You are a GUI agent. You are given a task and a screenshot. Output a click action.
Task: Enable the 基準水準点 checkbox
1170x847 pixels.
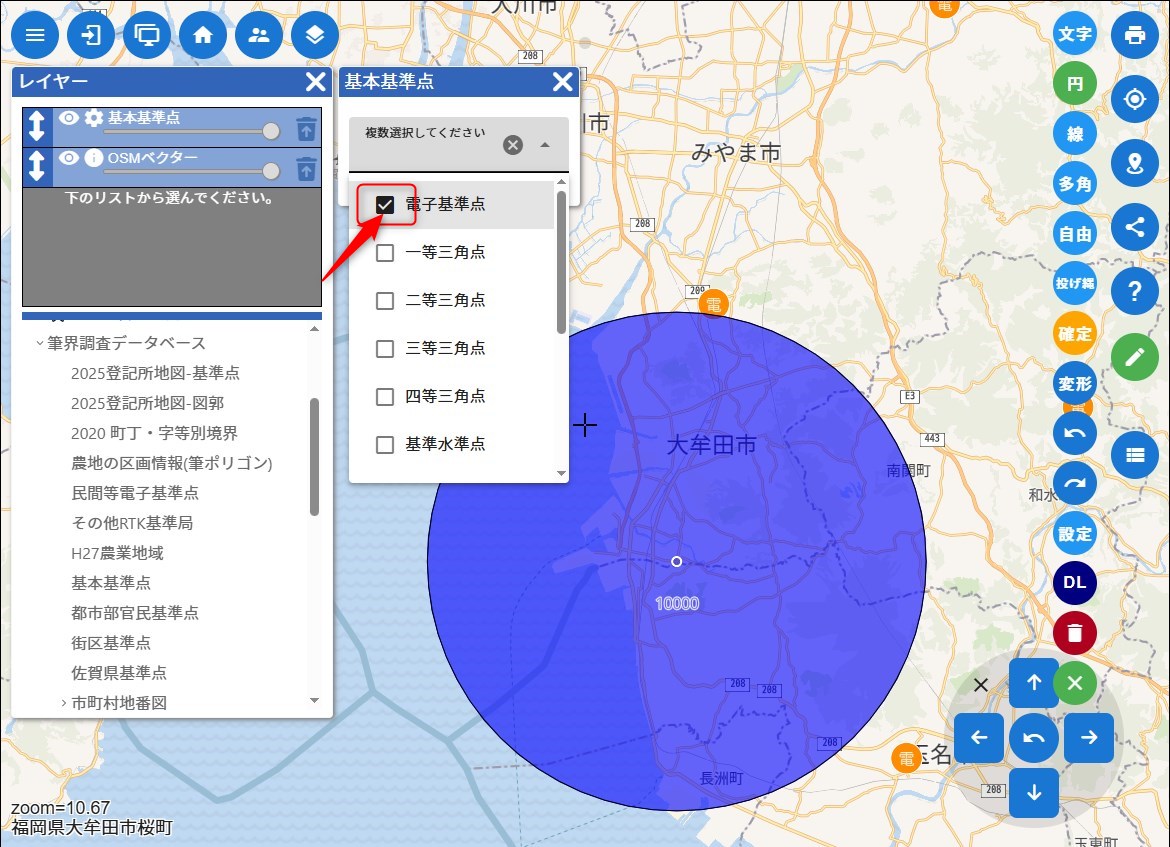tap(385, 445)
